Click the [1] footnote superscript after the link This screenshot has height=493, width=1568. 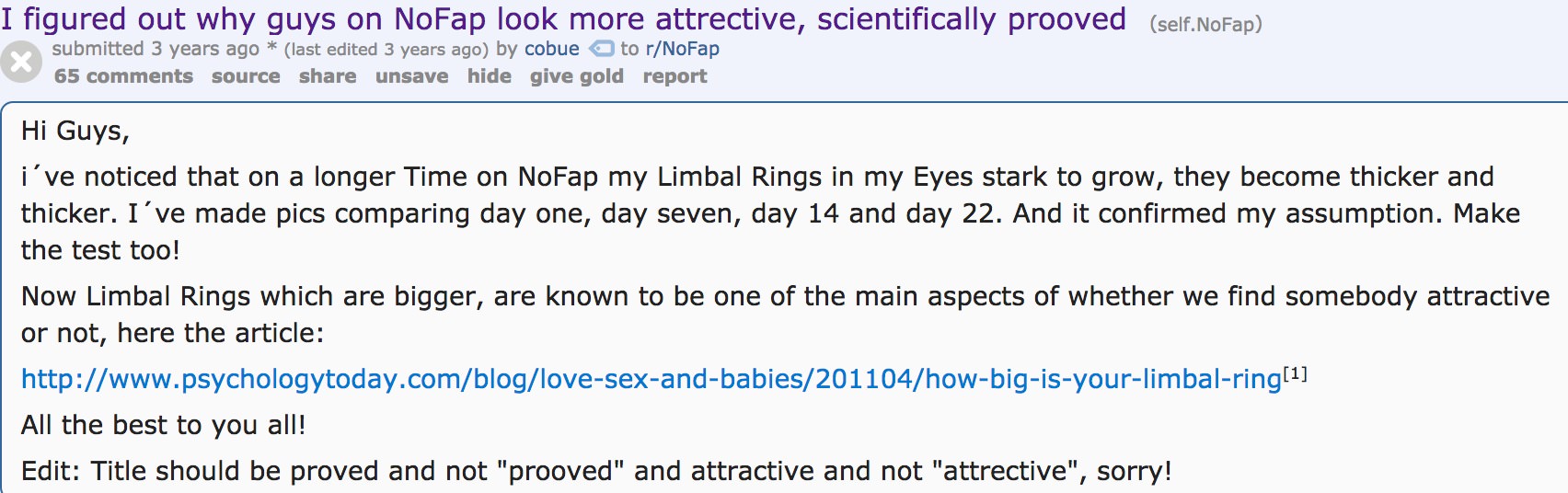(x=1296, y=373)
